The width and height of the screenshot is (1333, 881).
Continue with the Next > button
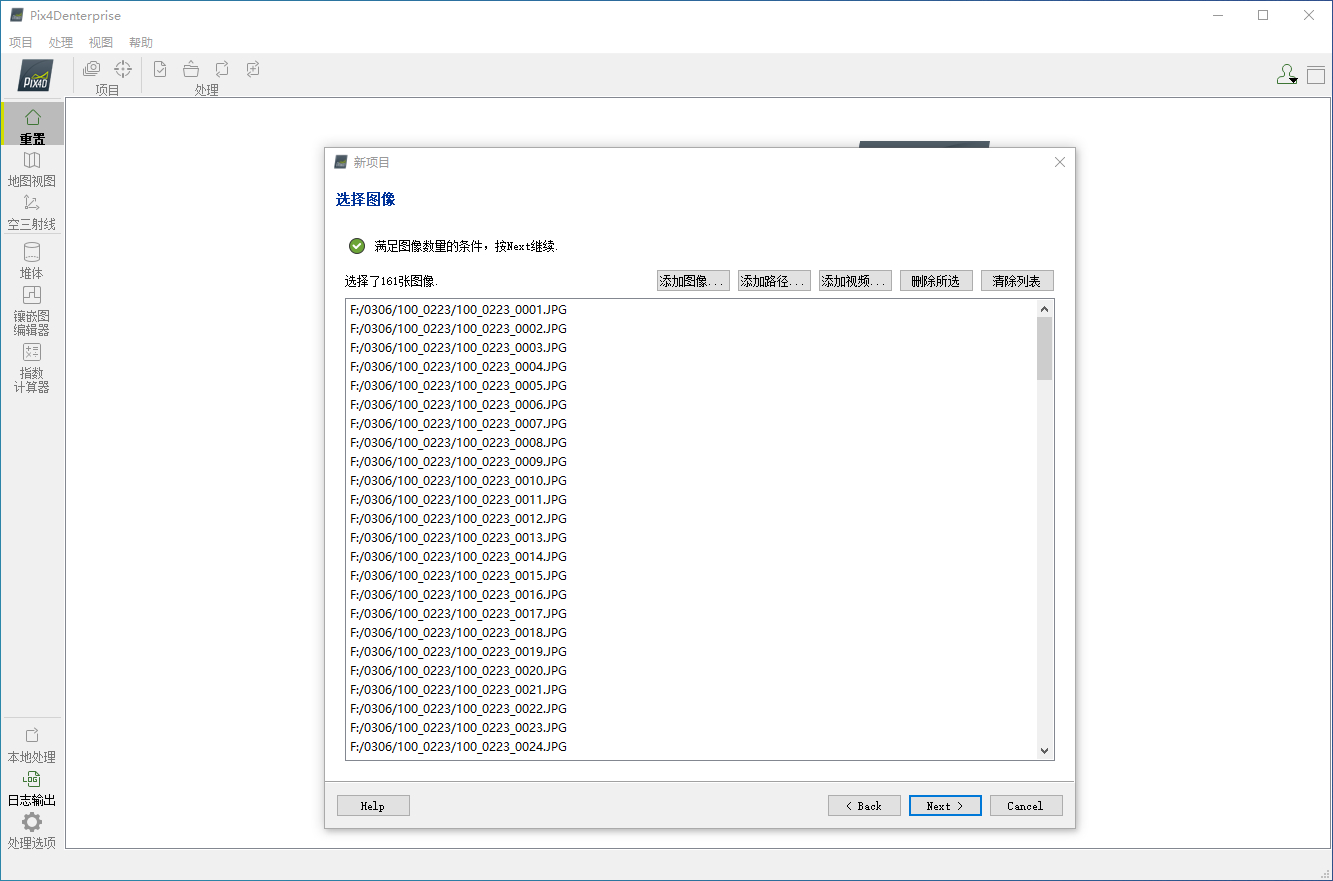pos(945,806)
